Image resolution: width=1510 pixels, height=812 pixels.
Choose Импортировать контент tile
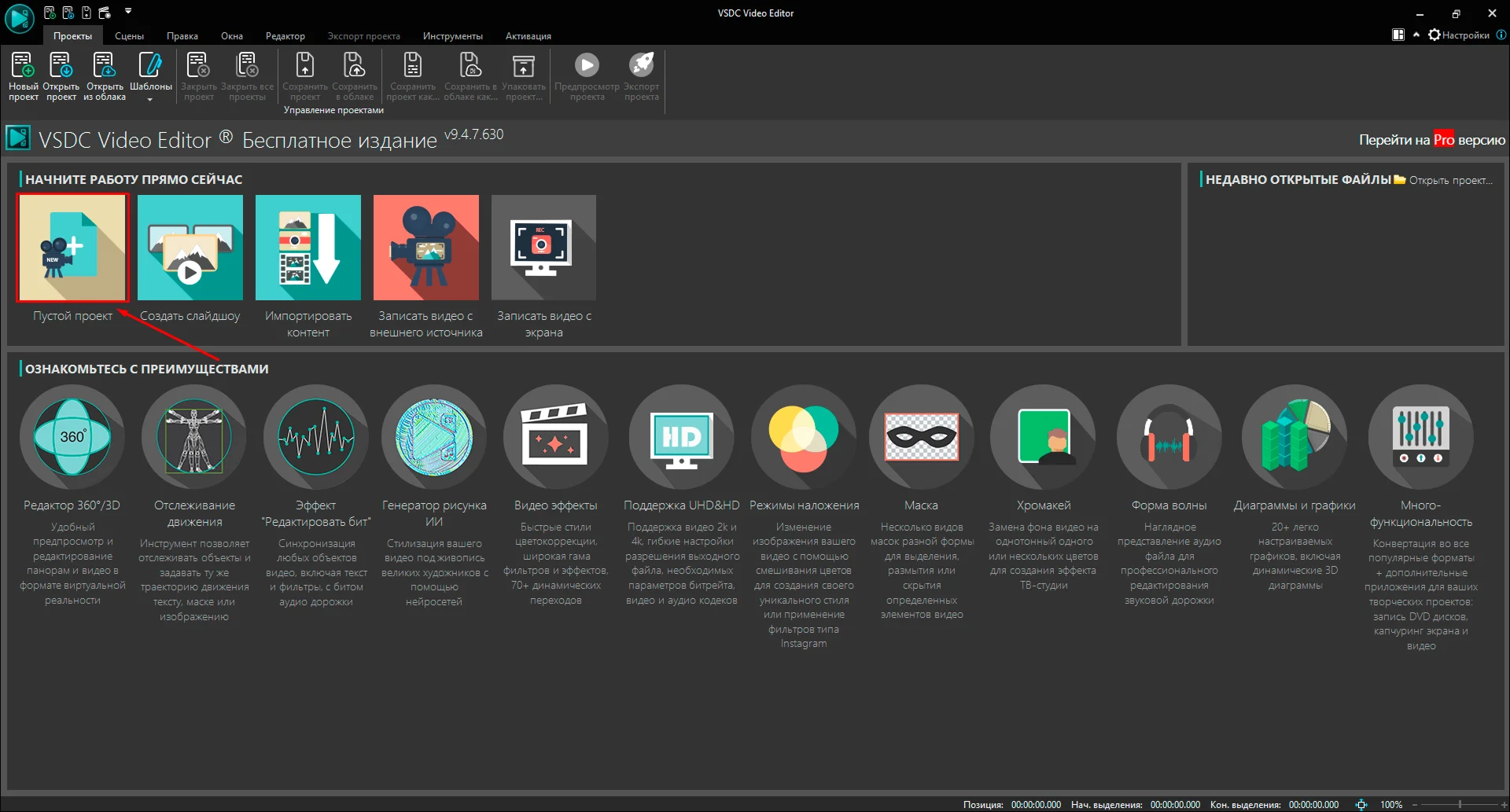[308, 248]
